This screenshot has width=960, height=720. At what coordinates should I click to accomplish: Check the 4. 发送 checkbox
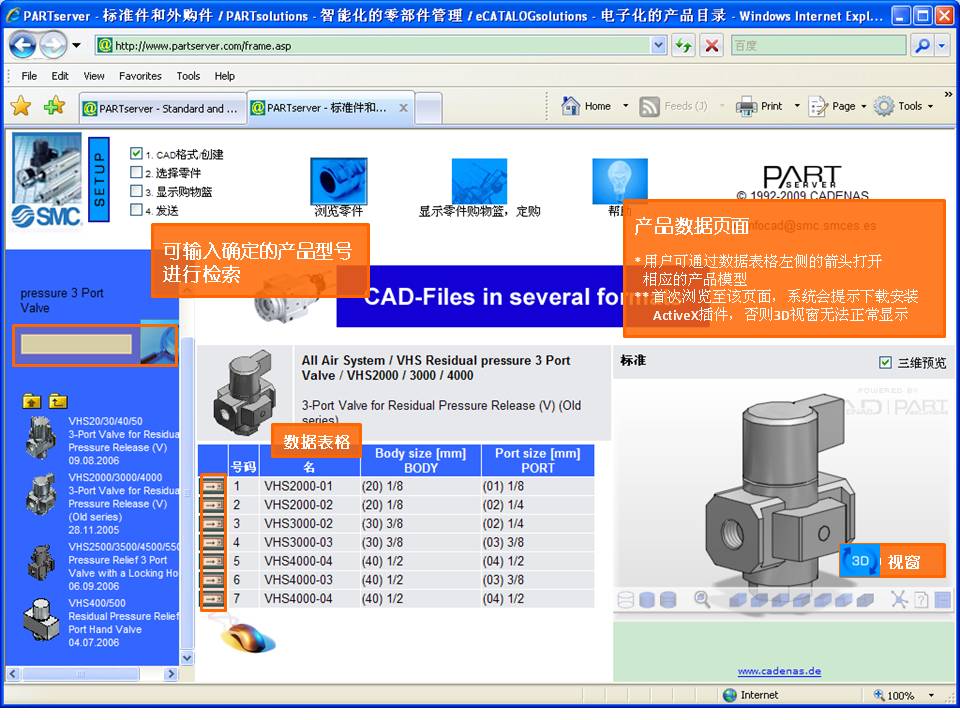[137, 210]
